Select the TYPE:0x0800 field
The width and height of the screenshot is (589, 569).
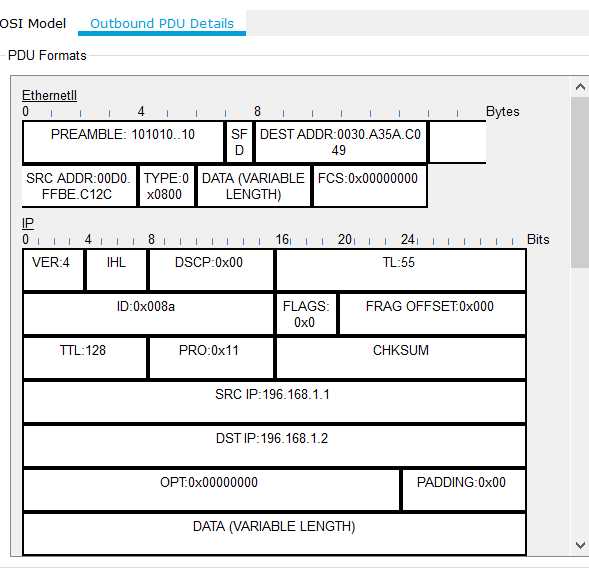pos(167,186)
